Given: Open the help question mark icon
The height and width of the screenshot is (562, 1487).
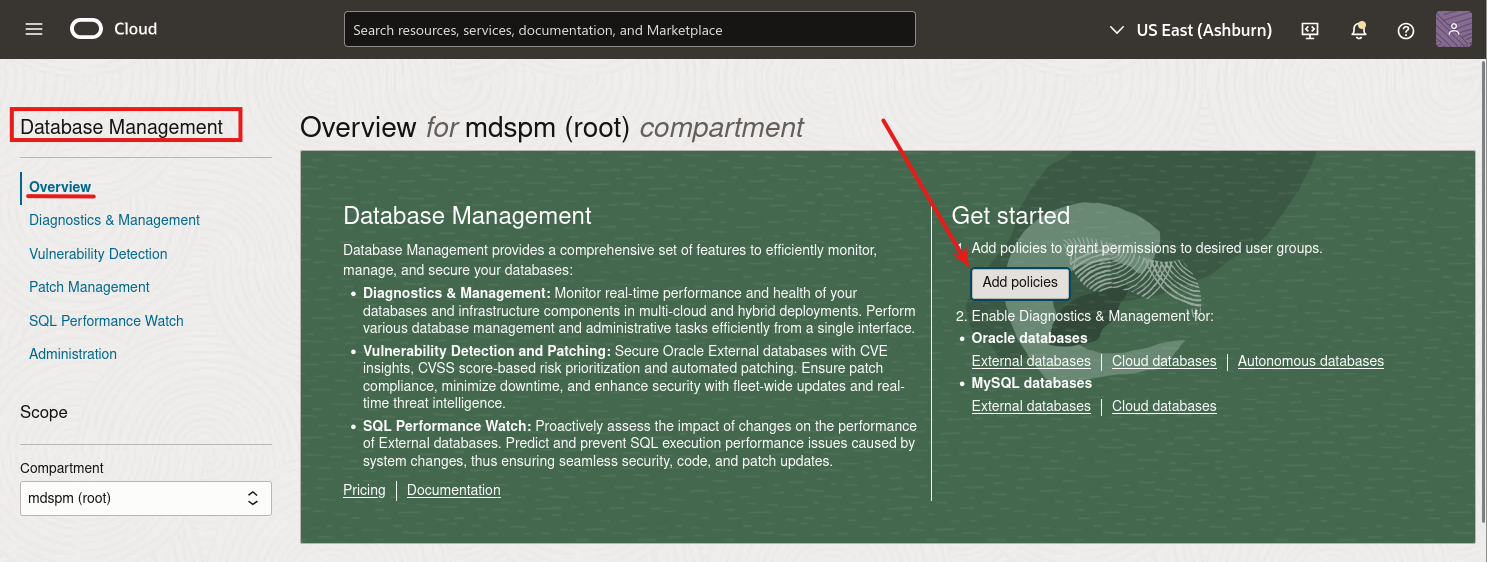Looking at the screenshot, I should tap(1406, 30).
